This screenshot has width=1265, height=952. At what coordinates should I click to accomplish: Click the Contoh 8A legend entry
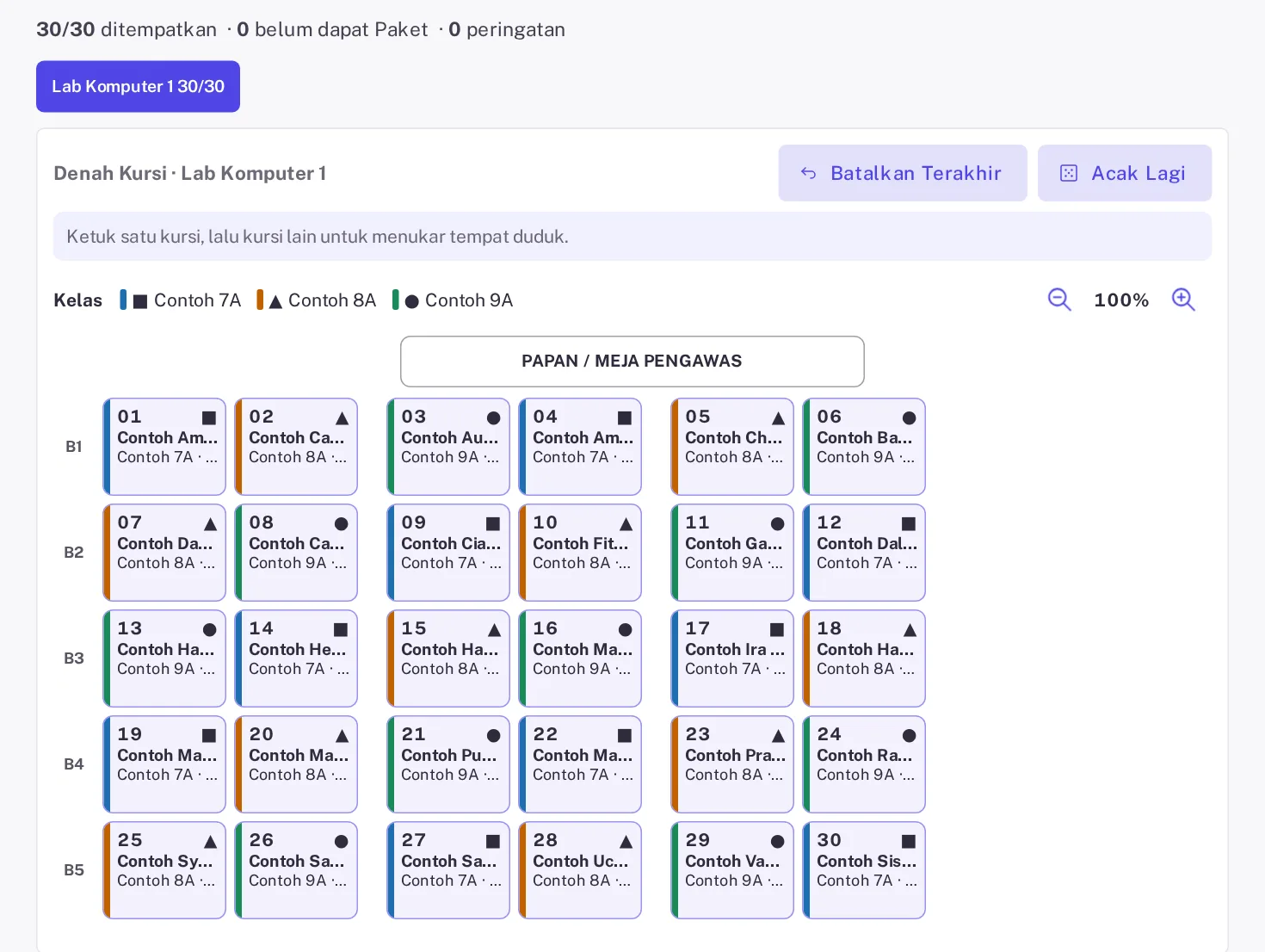pos(317,300)
